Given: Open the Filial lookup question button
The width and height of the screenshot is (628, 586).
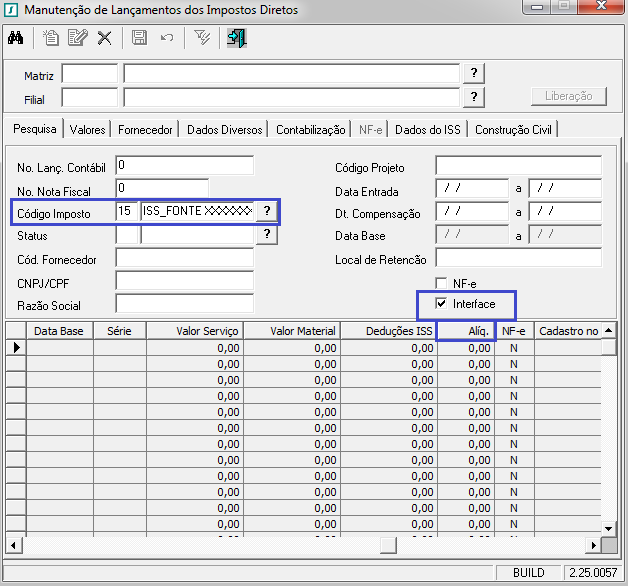Looking at the screenshot, I should coord(474,97).
